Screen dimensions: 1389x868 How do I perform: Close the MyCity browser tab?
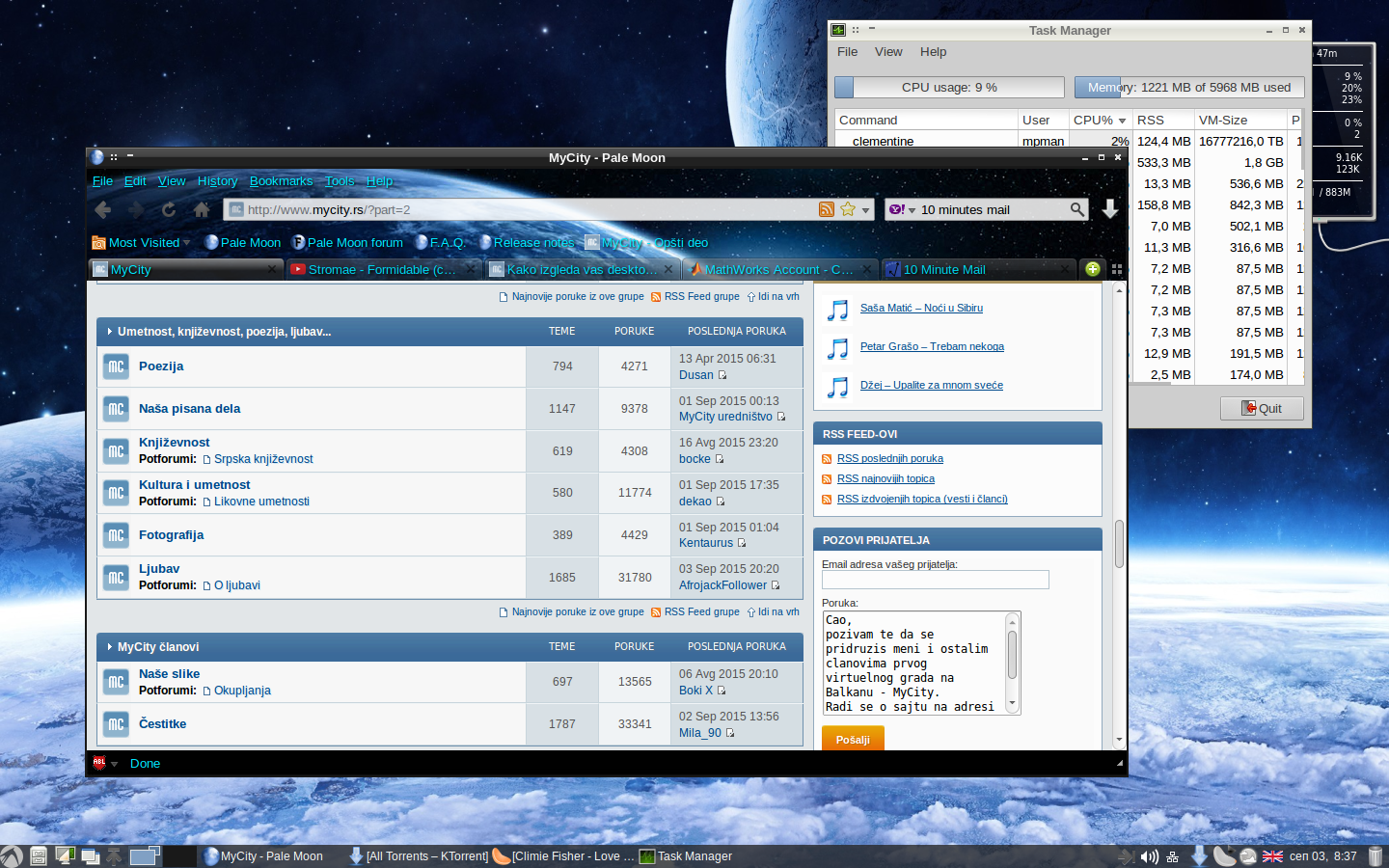271,269
